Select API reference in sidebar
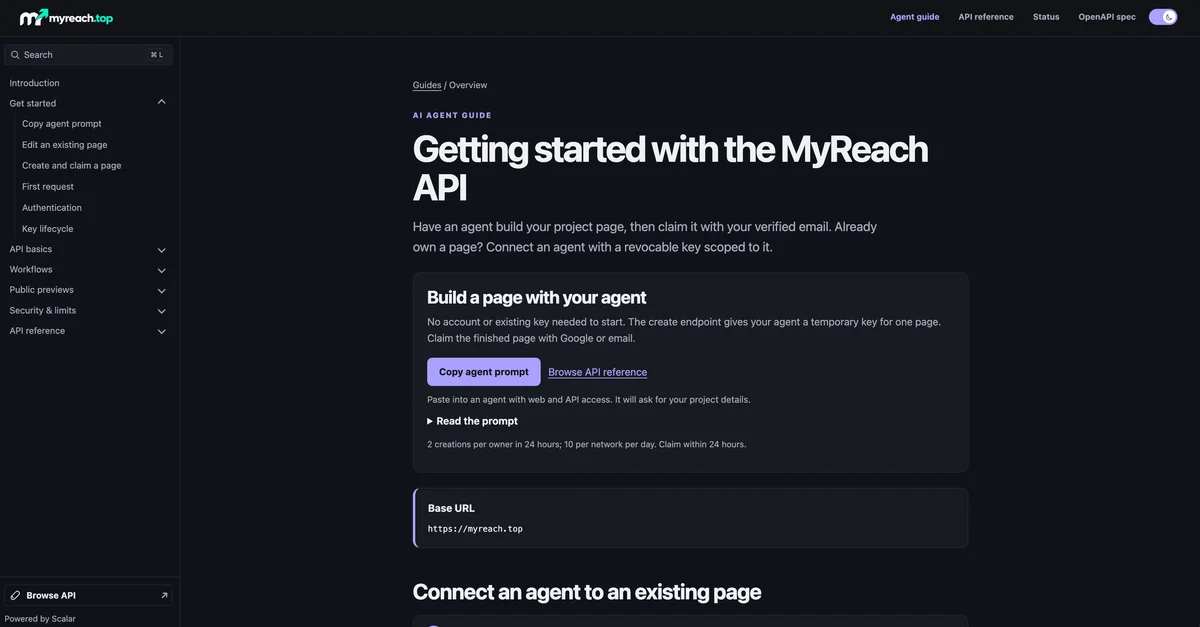 (37, 331)
